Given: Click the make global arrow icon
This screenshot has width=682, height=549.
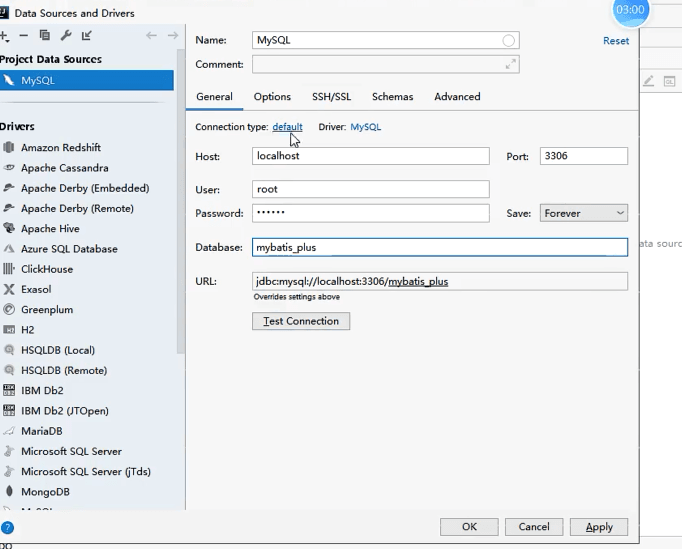Looking at the screenshot, I should pos(87,35).
